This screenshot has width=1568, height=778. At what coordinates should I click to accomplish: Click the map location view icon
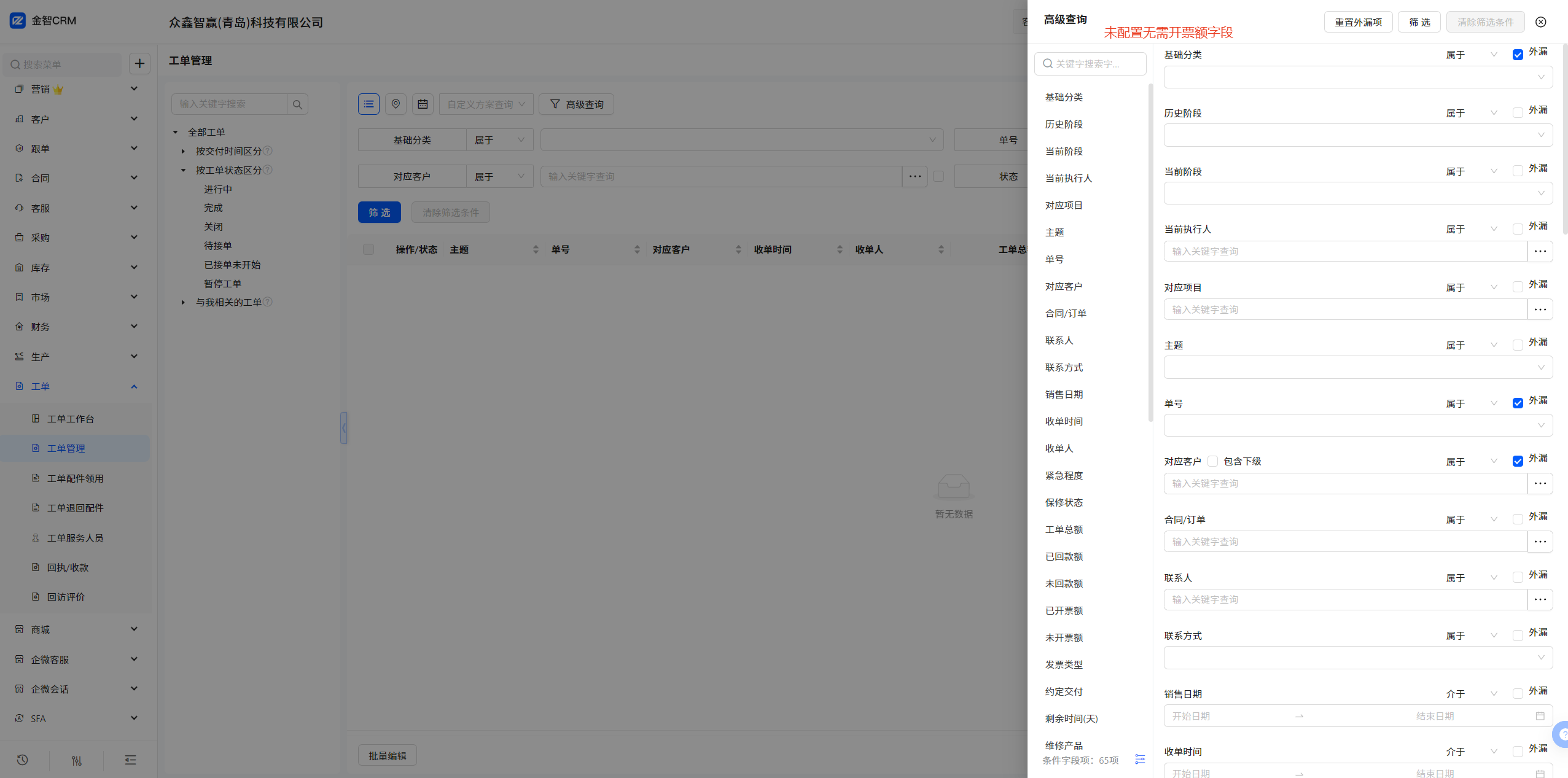coord(396,104)
